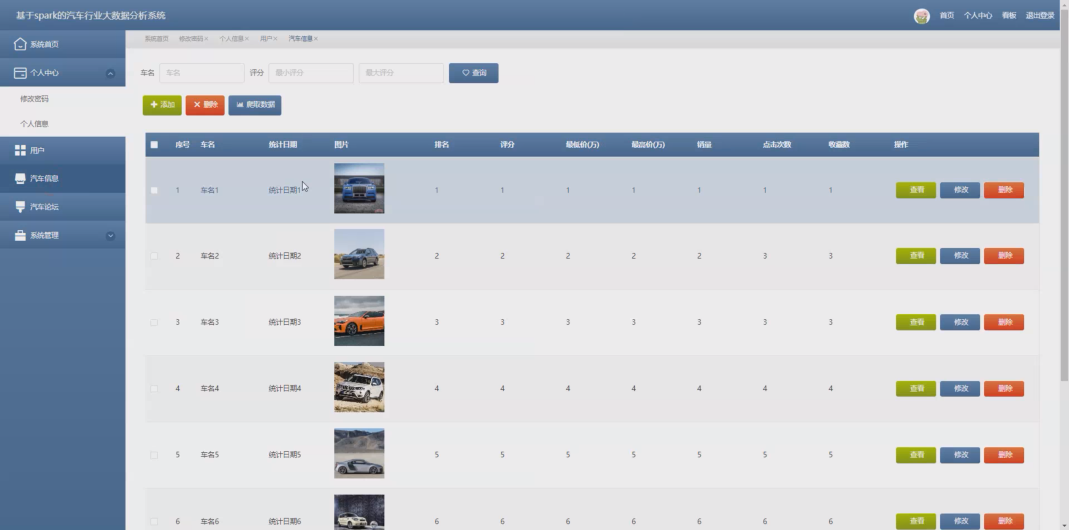Toggle the select-all checkbox in table header
The image size is (1069, 530).
point(154,145)
